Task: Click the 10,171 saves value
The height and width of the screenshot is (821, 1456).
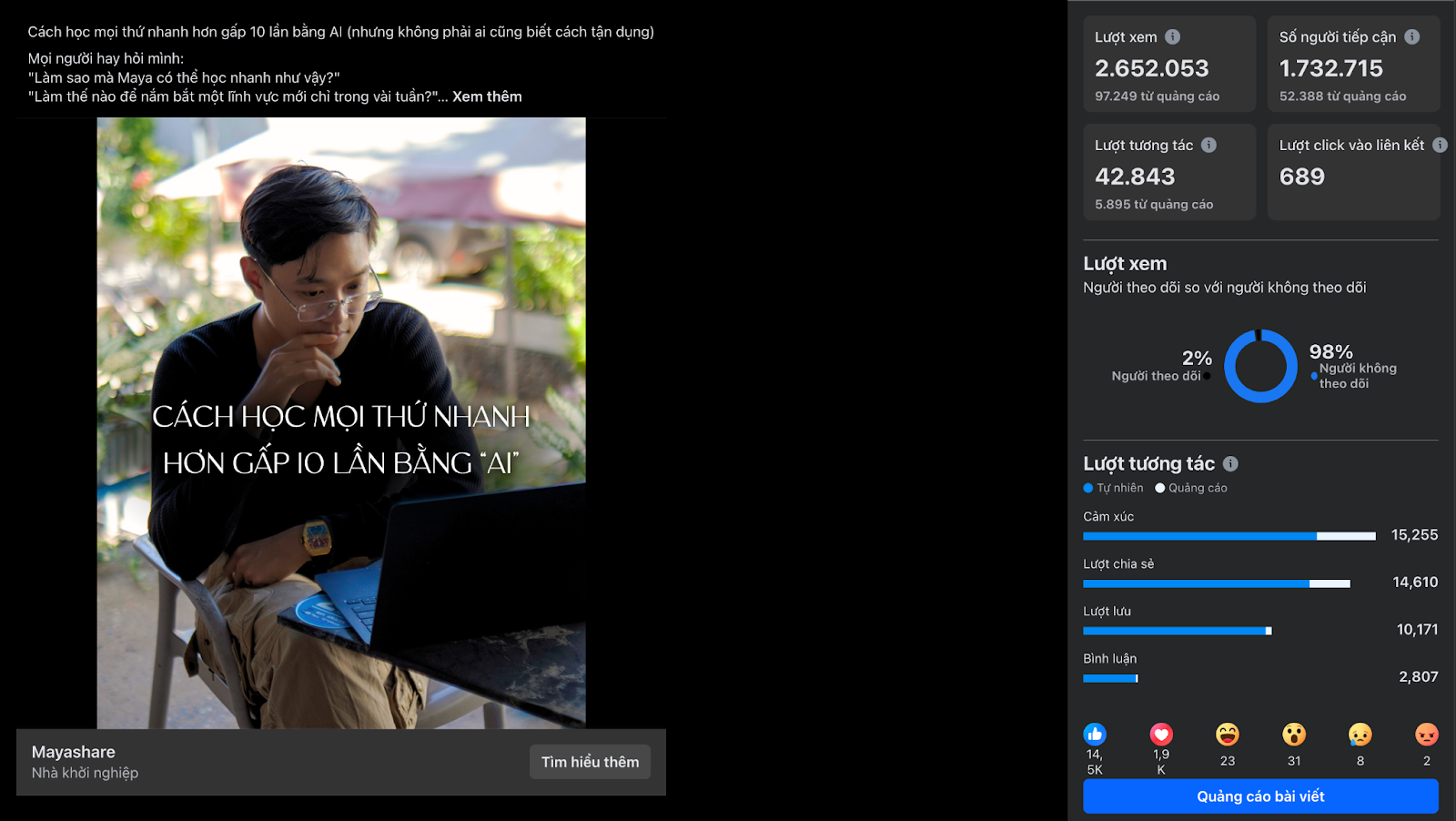Action: pos(1417,630)
